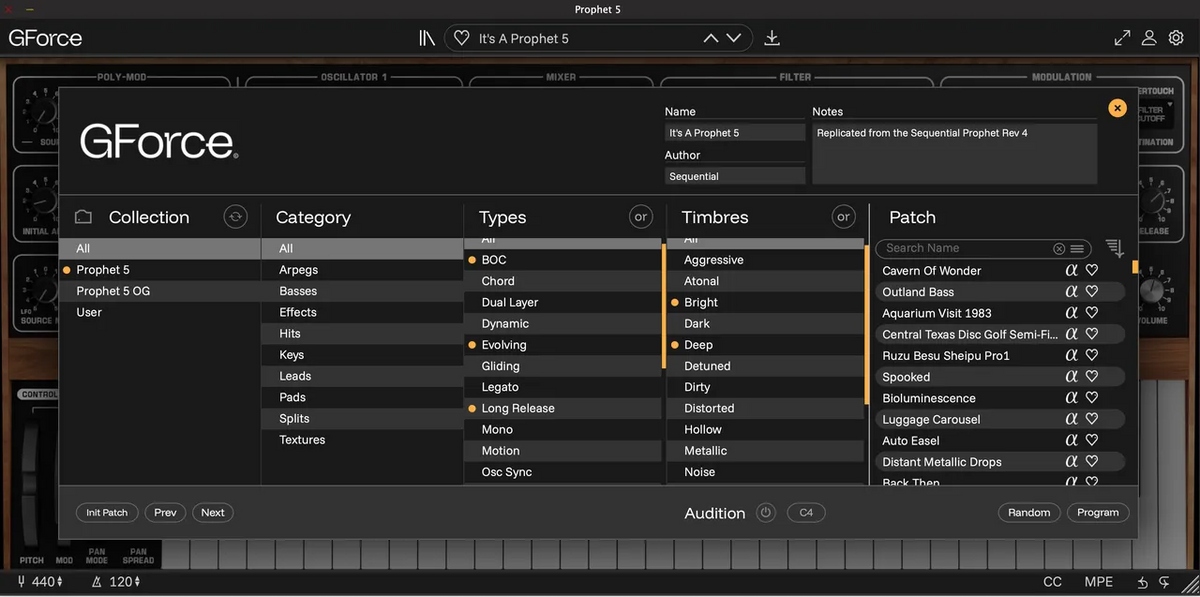Select the previous patch with the up arrow
The image size is (1200, 597).
(x=711, y=38)
